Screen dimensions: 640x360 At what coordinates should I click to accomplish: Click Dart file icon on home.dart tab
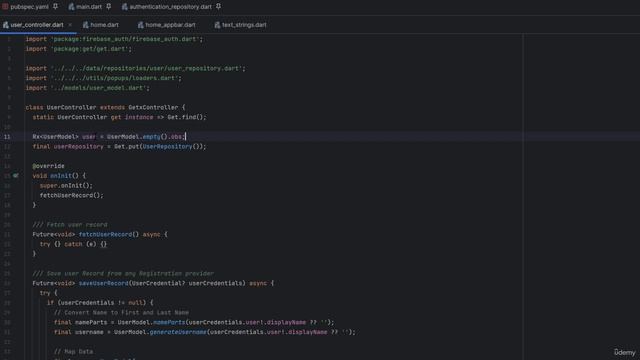[x=86, y=25]
